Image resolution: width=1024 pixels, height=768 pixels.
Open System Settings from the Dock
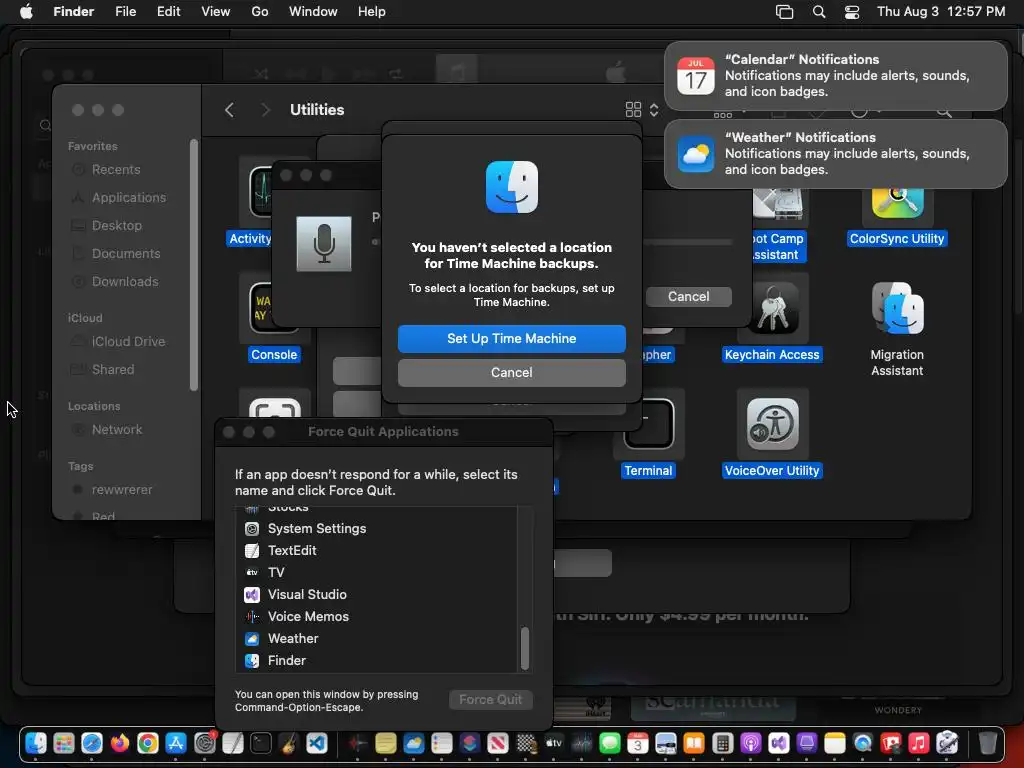click(204, 743)
